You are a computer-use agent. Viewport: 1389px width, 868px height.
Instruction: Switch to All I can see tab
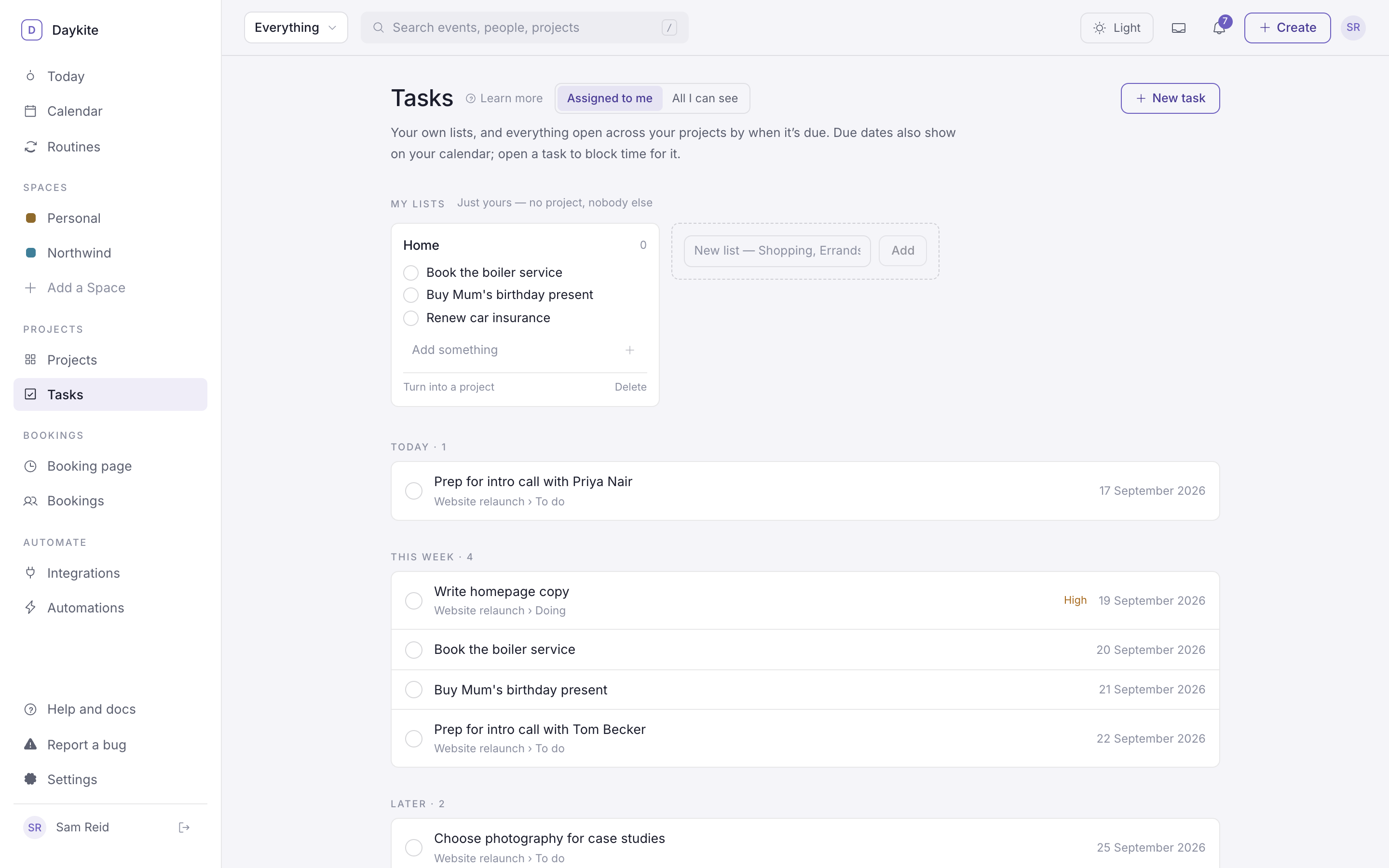tap(705, 98)
